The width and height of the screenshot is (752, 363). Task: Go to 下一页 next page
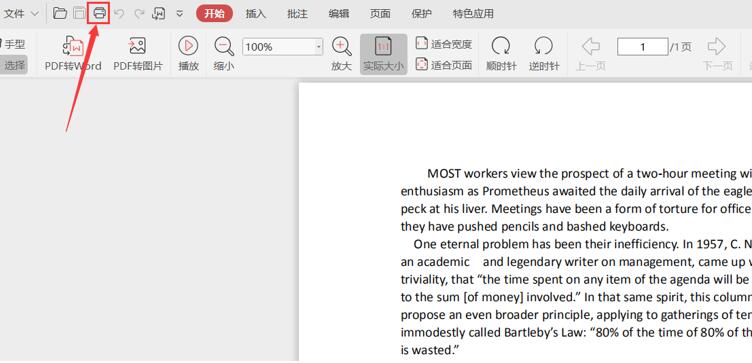tap(717, 54)
